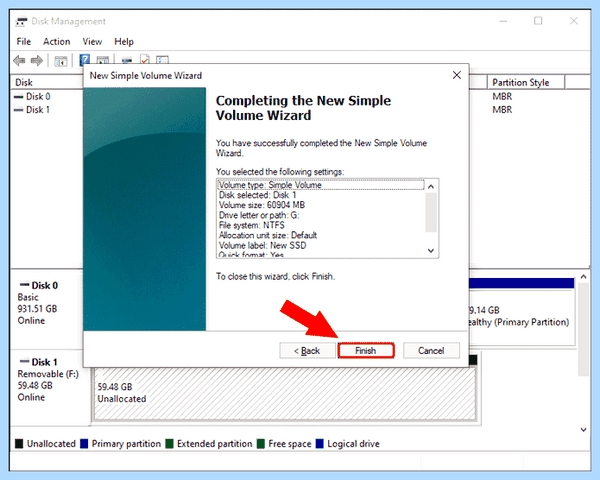
Task: Click the Disk Management title bar icon
Action: (21, 21)
